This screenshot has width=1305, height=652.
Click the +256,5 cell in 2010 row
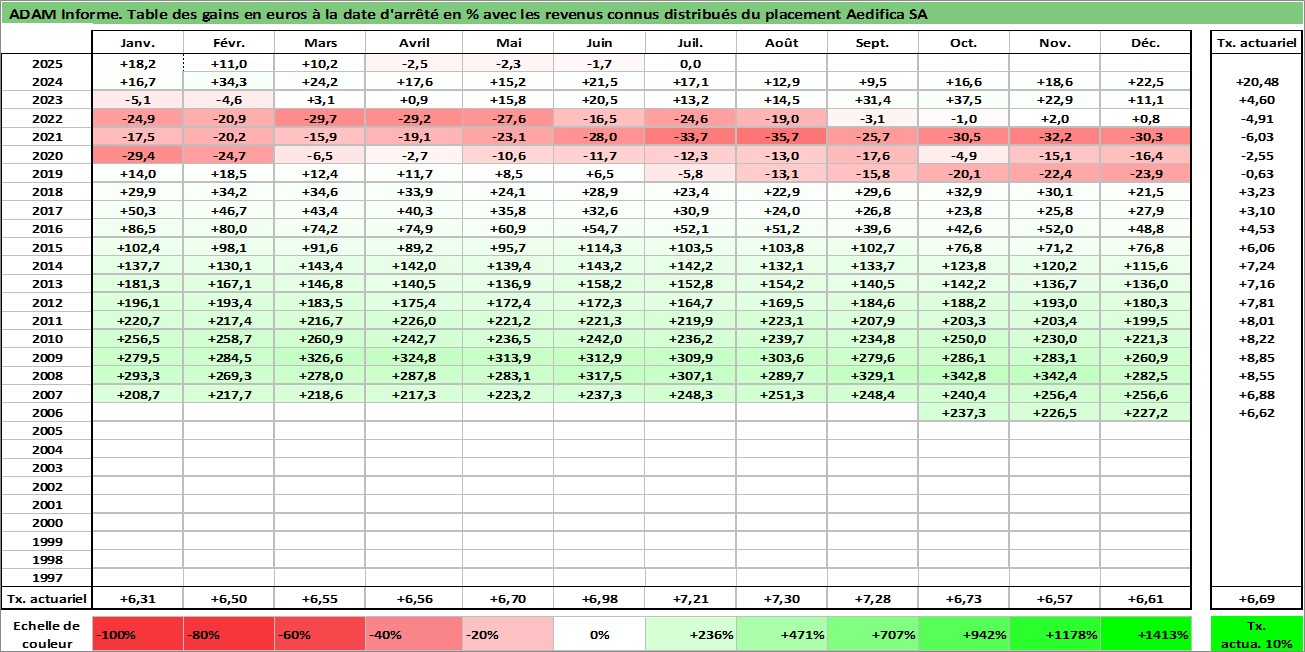(137, 339)
